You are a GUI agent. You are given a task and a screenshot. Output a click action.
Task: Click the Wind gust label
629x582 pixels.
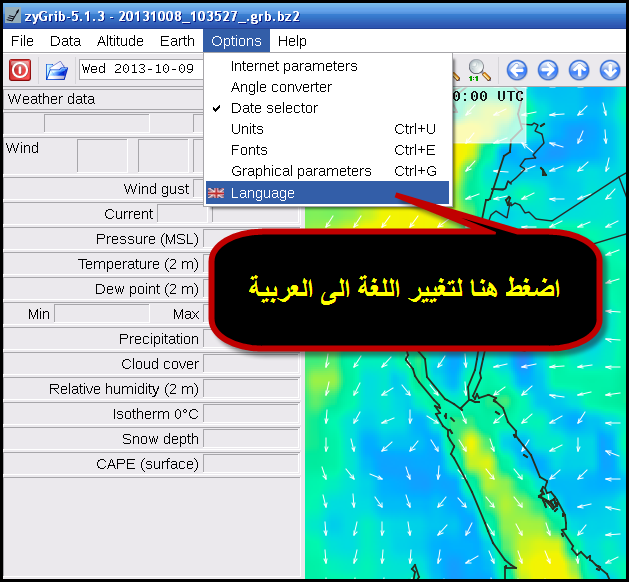tap(156, 189)
